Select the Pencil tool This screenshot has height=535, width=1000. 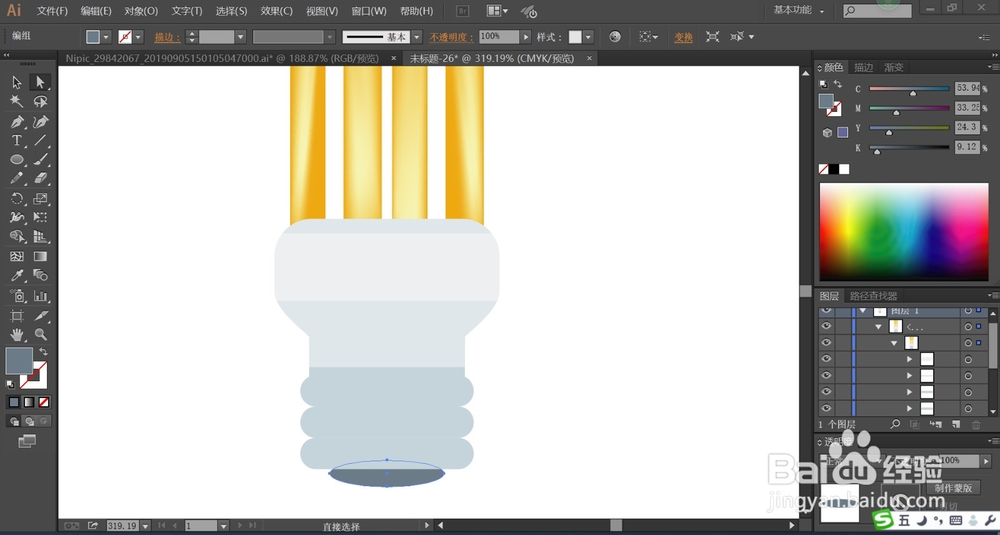tap(17, 179)
